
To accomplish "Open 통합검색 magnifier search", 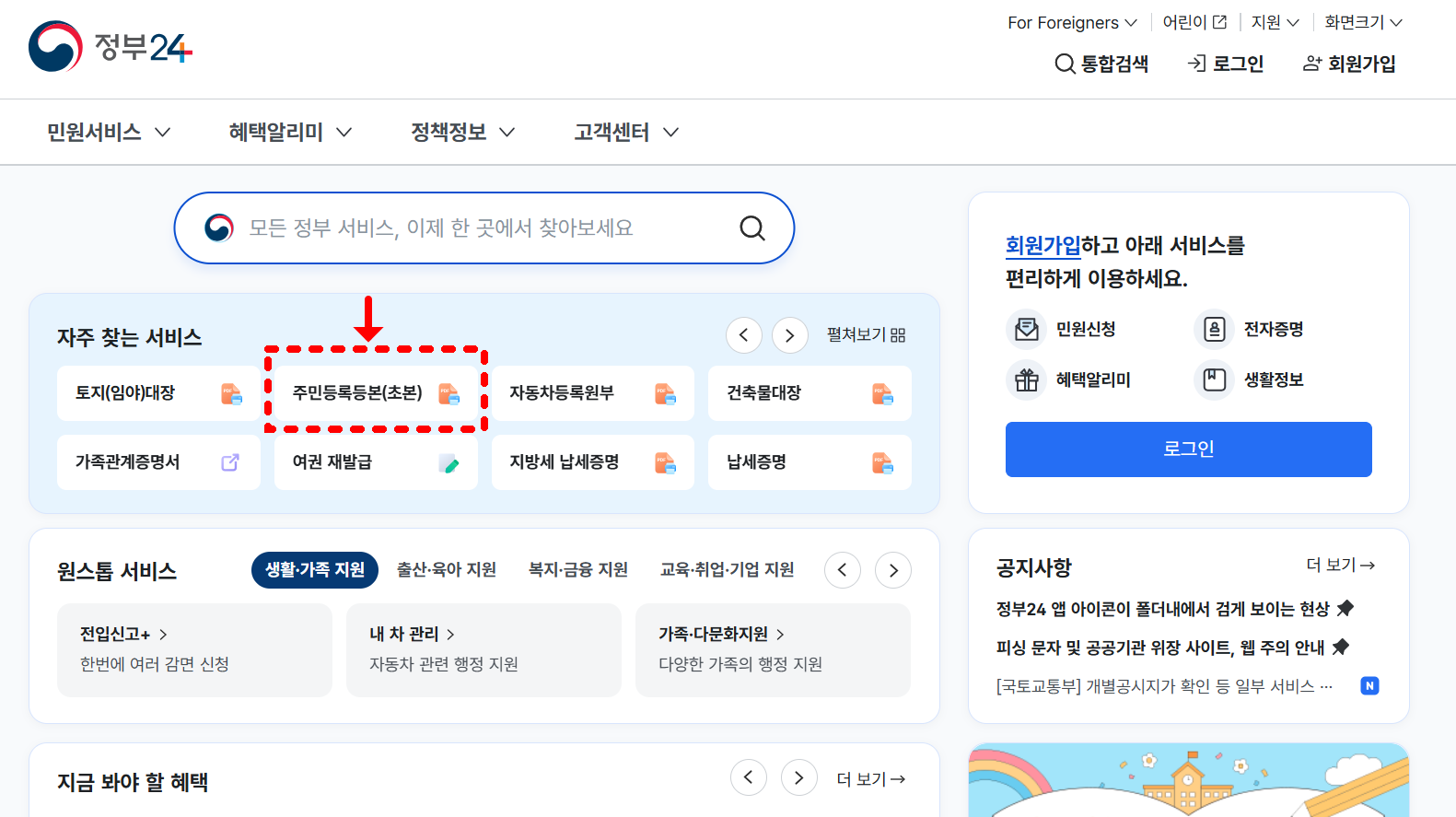I will [x=1101, y=64].
